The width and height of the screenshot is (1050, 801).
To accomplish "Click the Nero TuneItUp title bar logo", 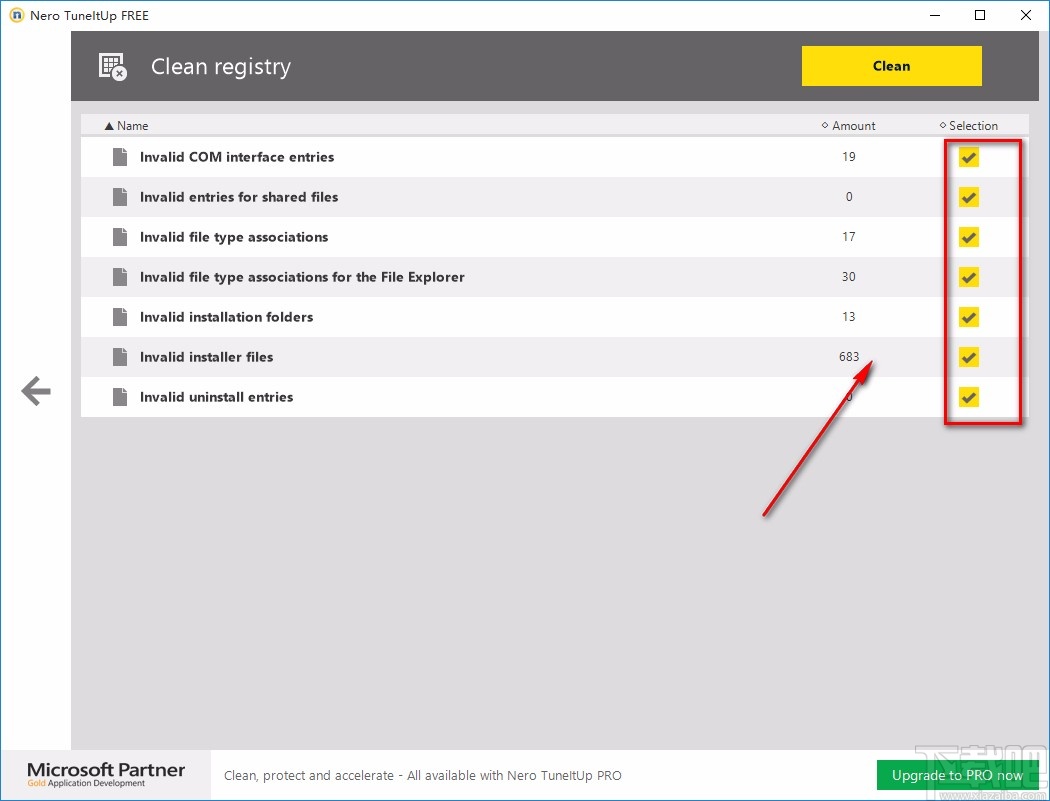I will pos(16,15).
